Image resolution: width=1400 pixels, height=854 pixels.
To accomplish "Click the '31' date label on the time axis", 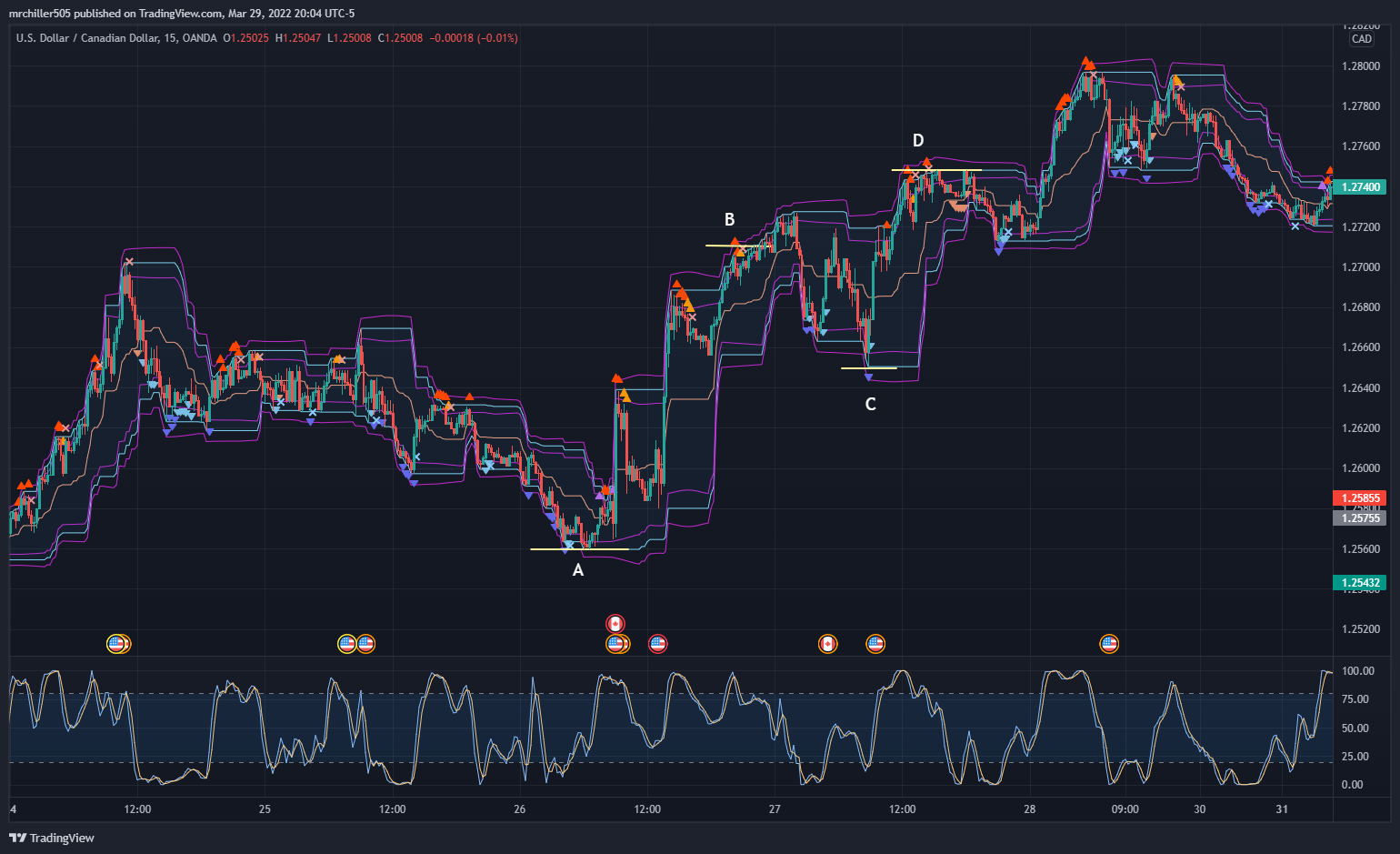I will coord(1282,809).
